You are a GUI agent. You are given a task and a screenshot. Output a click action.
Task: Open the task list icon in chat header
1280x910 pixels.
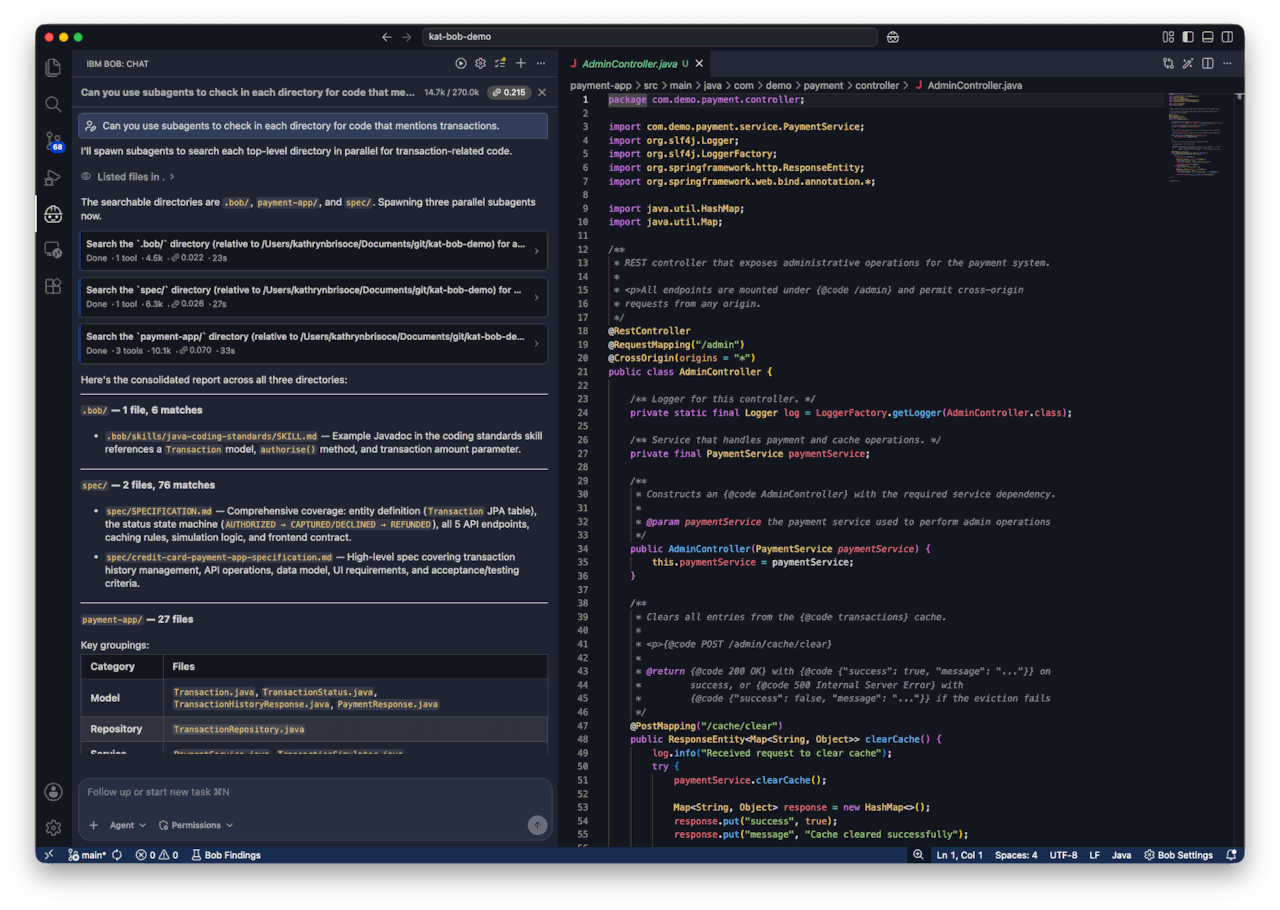point(500,63)
